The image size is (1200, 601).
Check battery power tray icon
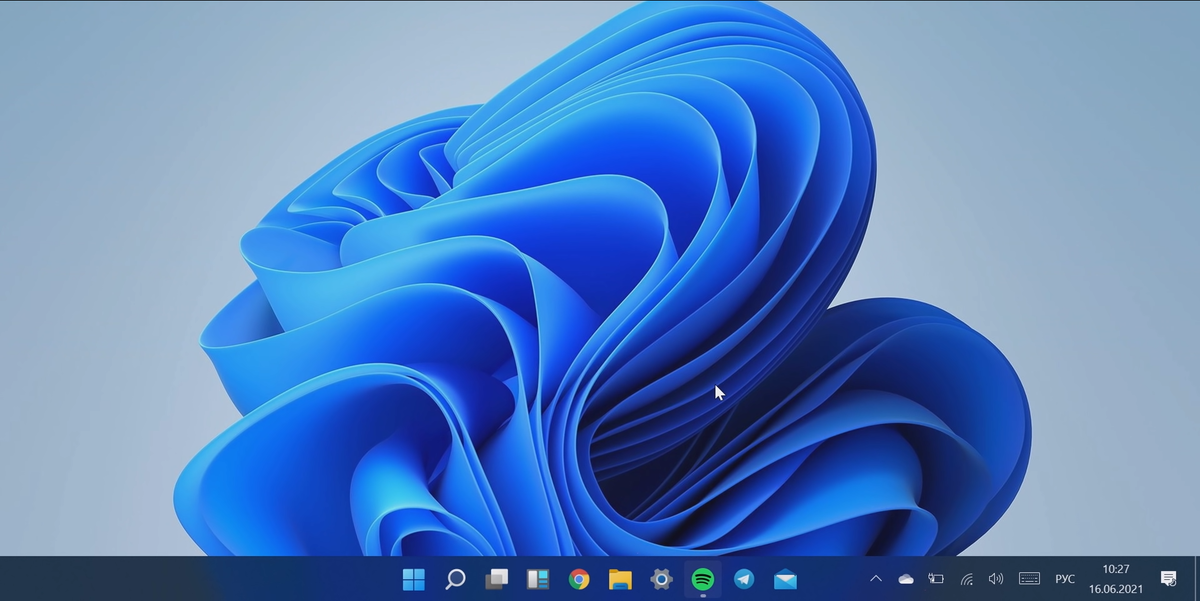point(936,579)
